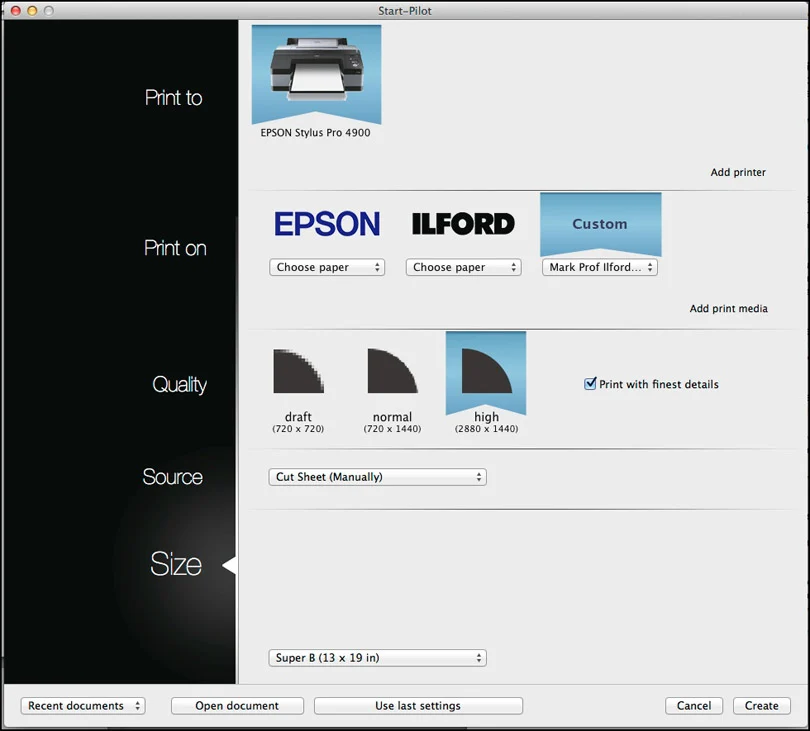This screenshot has width=810, height=731.
Task: Click the Add printer link
Action: [x=738, y=172]
